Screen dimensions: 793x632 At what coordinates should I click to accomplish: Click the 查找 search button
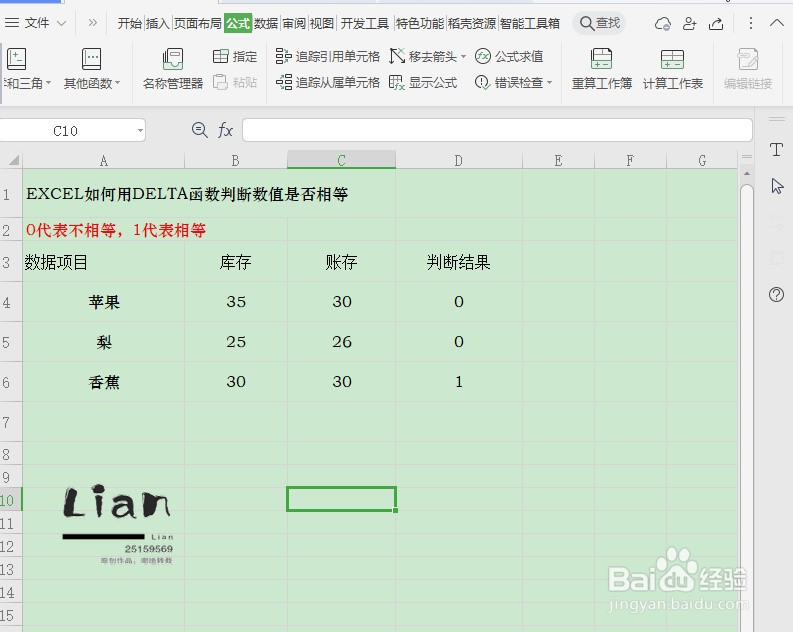[x=599, y=23]
